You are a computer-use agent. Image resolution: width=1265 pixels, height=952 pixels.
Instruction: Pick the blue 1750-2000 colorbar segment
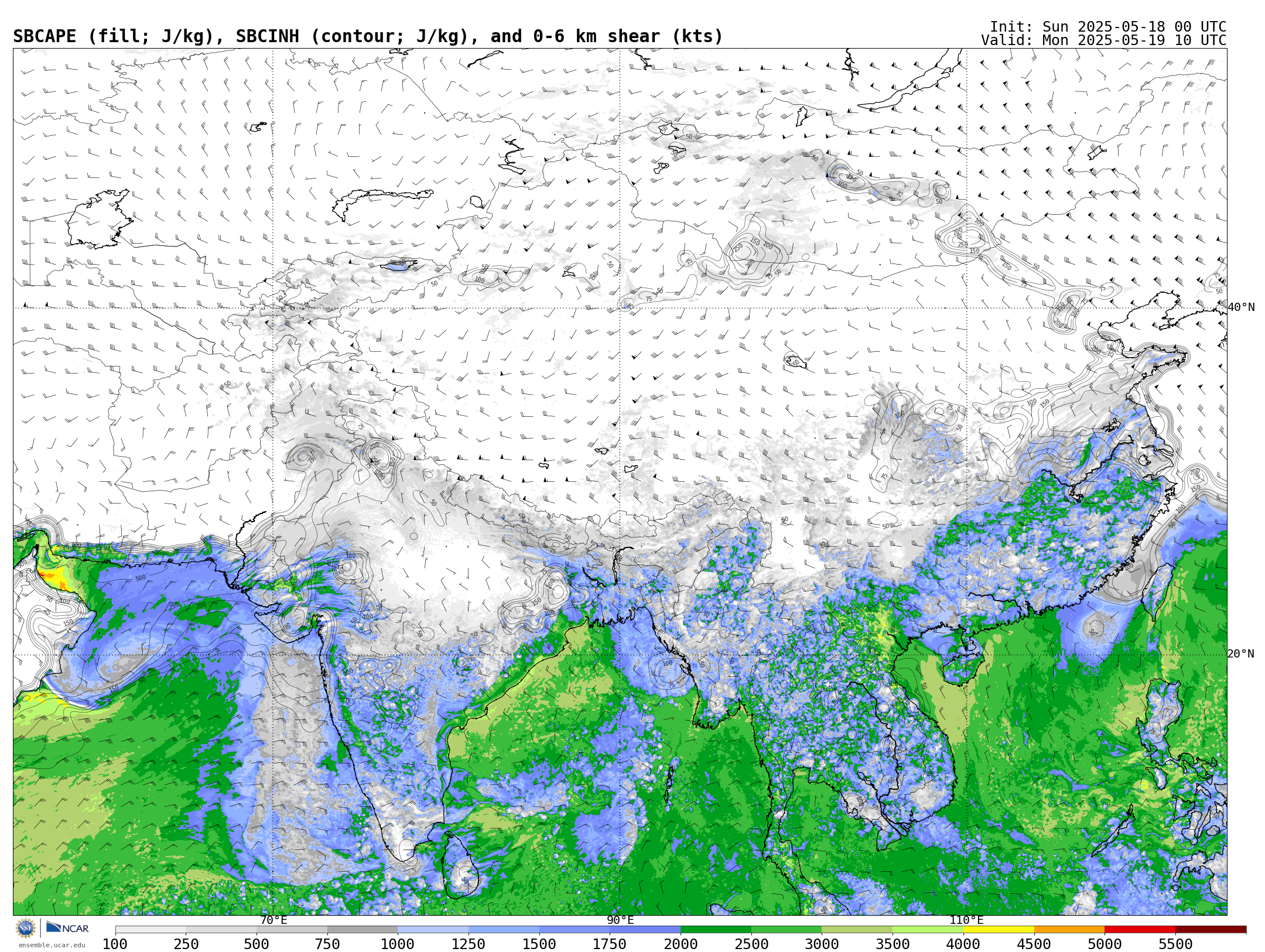tap(645, 930)
